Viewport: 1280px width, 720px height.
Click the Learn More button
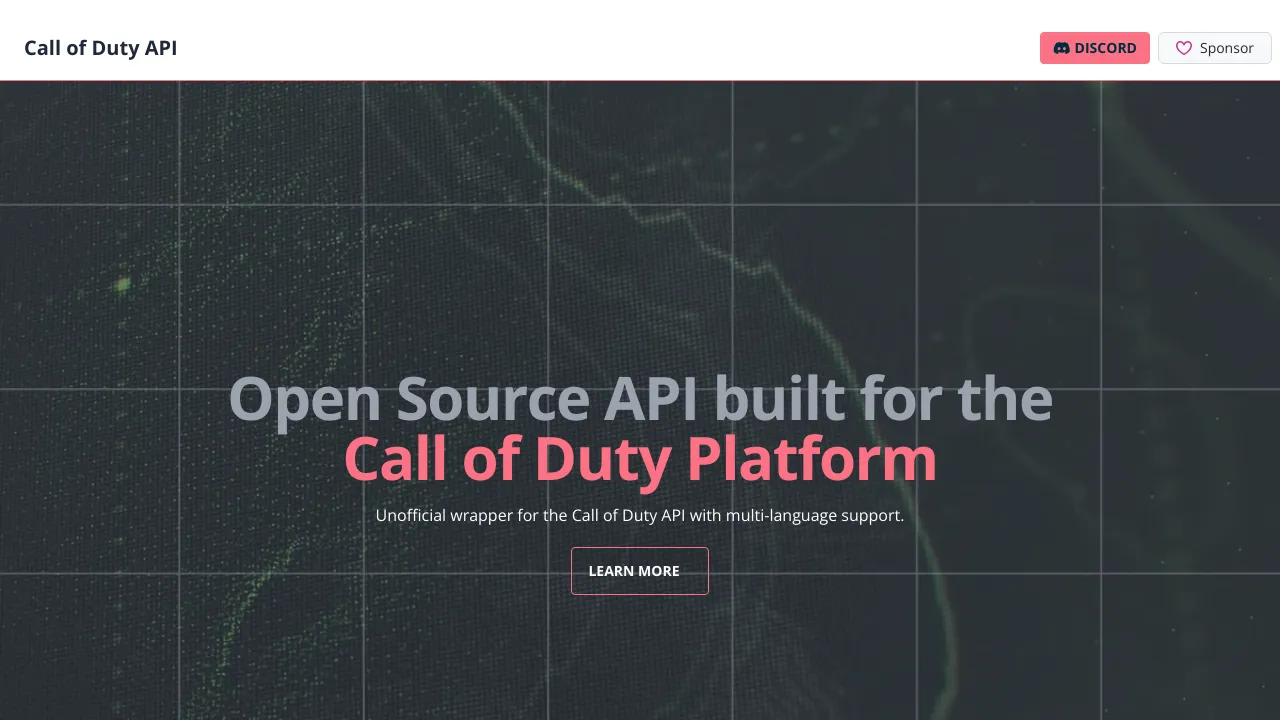pos(640,571)
